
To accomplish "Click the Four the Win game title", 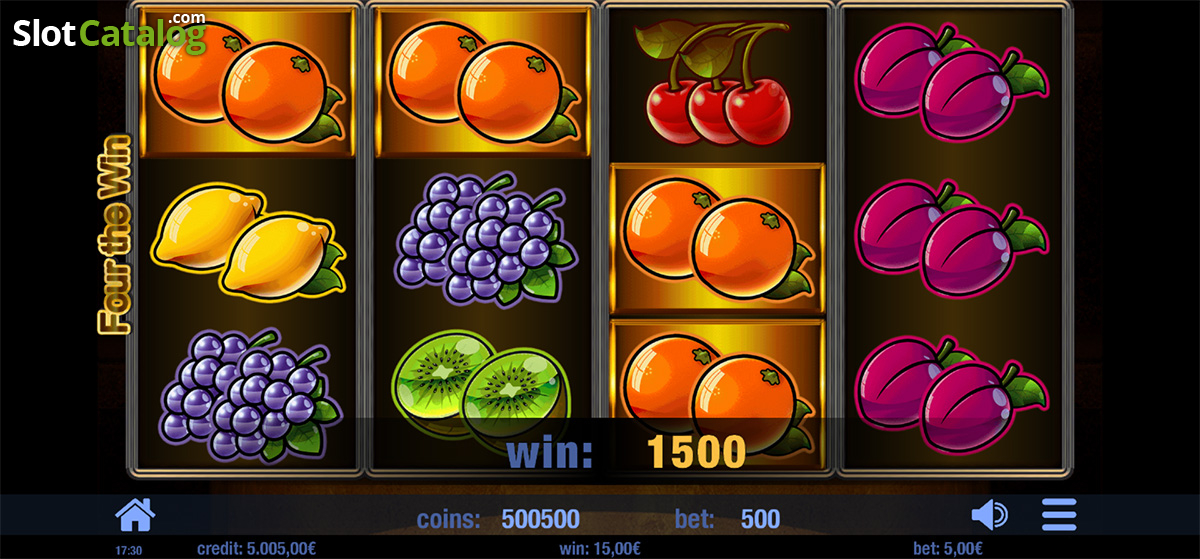I will tap(114, 234).
